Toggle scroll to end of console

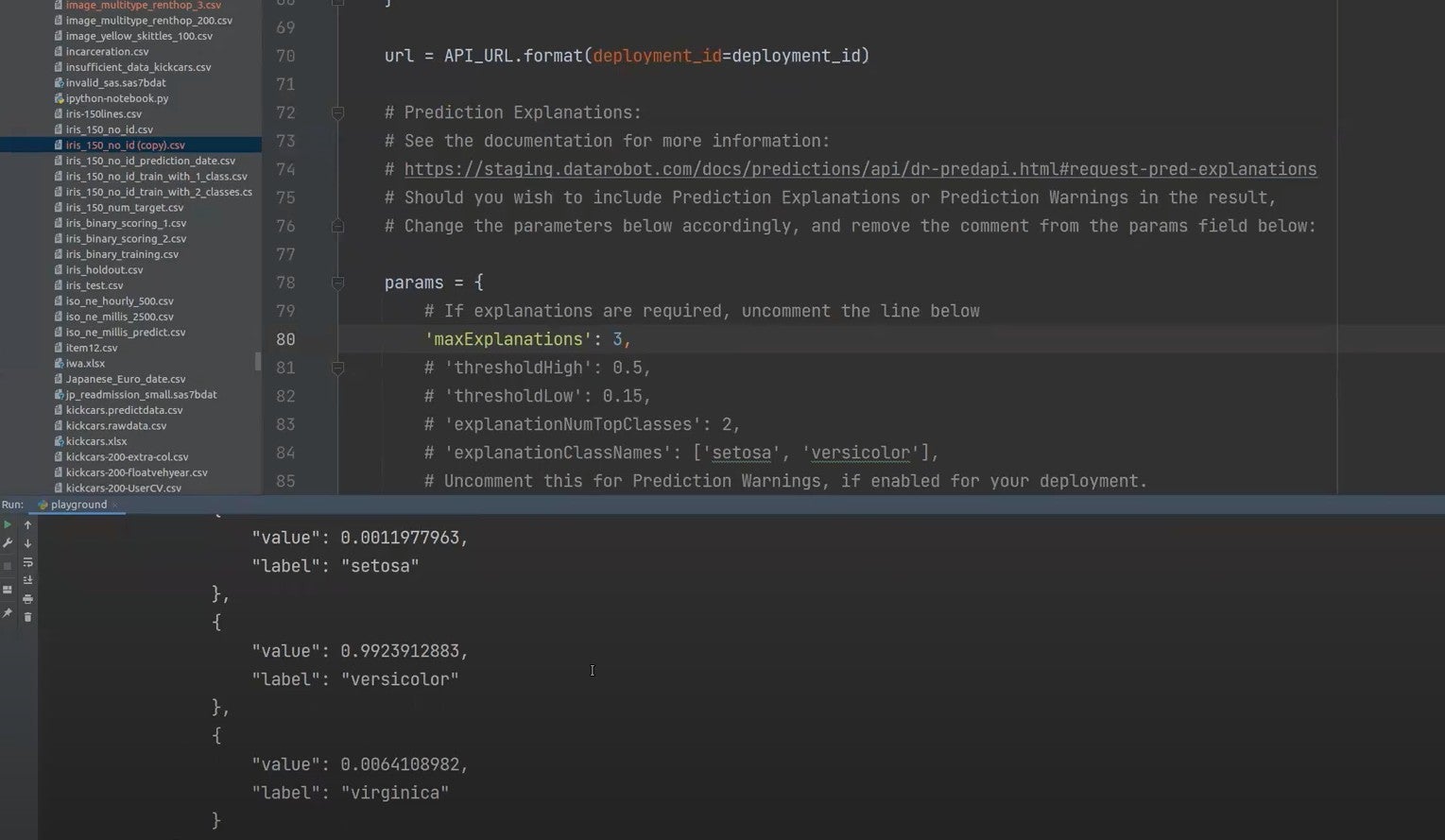pyautogui.click(x=27, y=580)
